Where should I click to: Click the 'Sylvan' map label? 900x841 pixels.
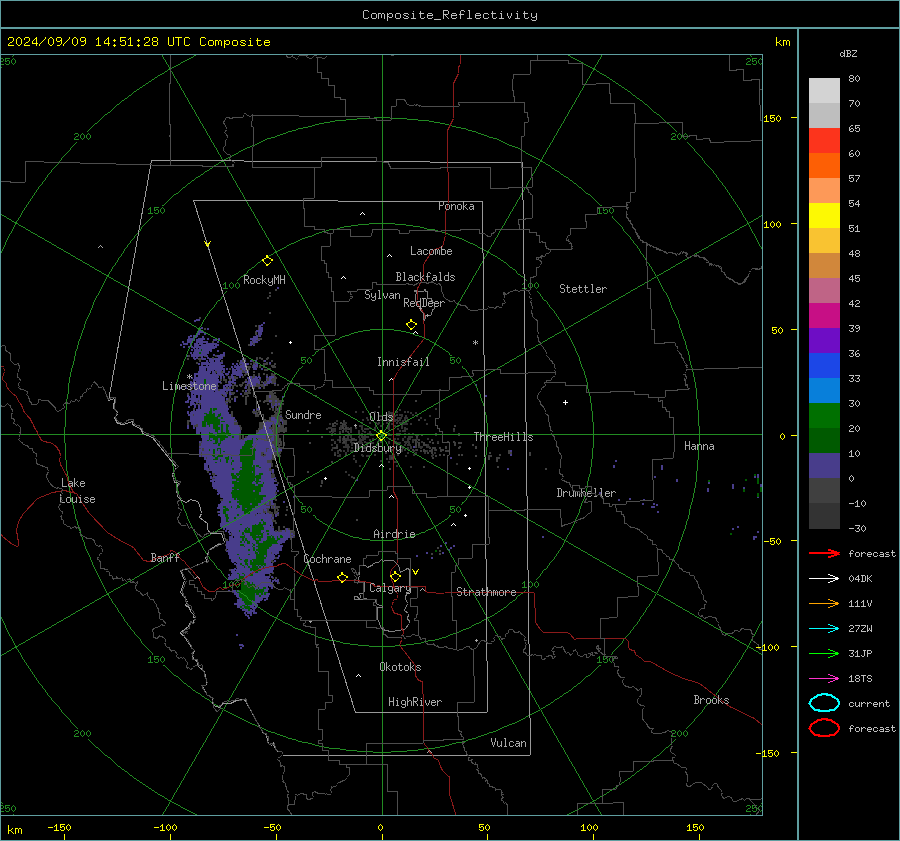382,295
